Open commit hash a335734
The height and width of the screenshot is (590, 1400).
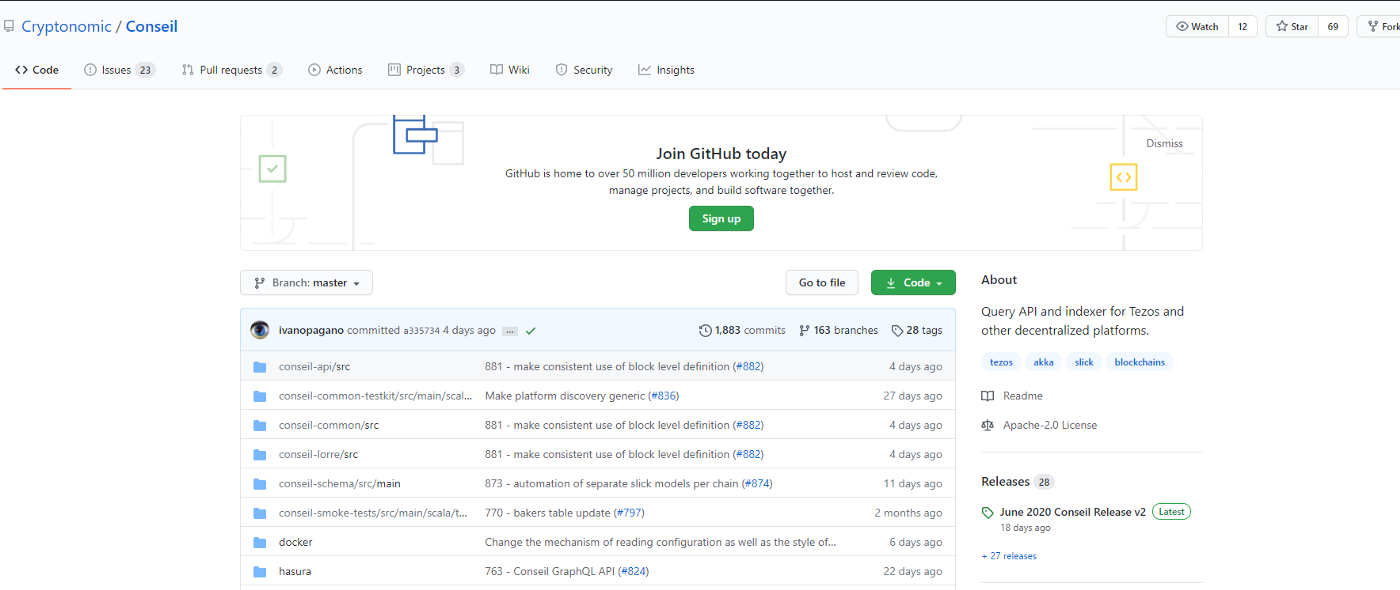(421, 331)
